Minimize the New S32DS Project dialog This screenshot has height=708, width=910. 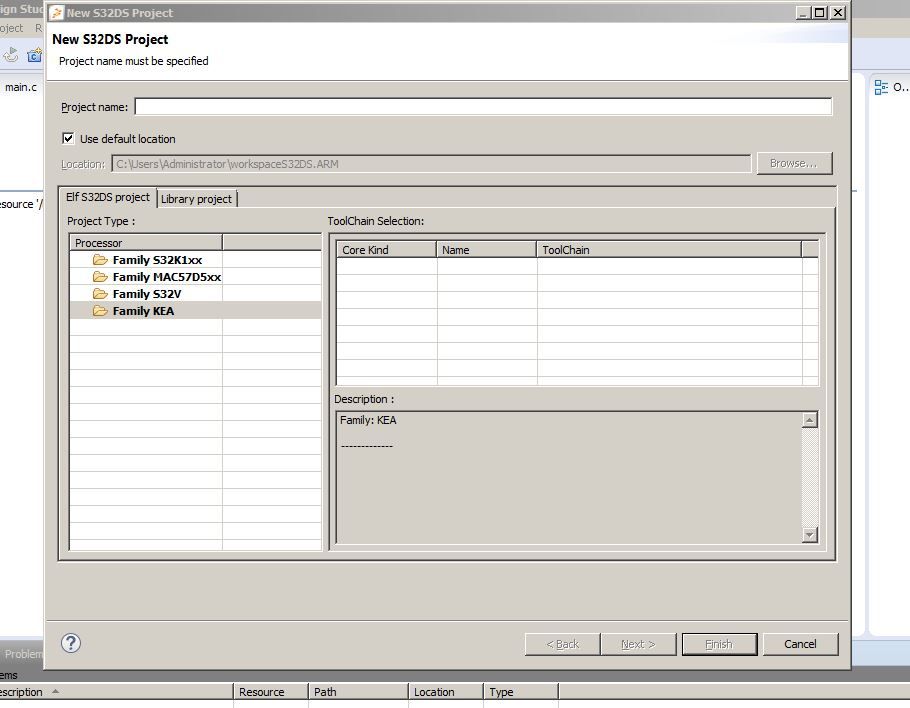pos(803,13)
